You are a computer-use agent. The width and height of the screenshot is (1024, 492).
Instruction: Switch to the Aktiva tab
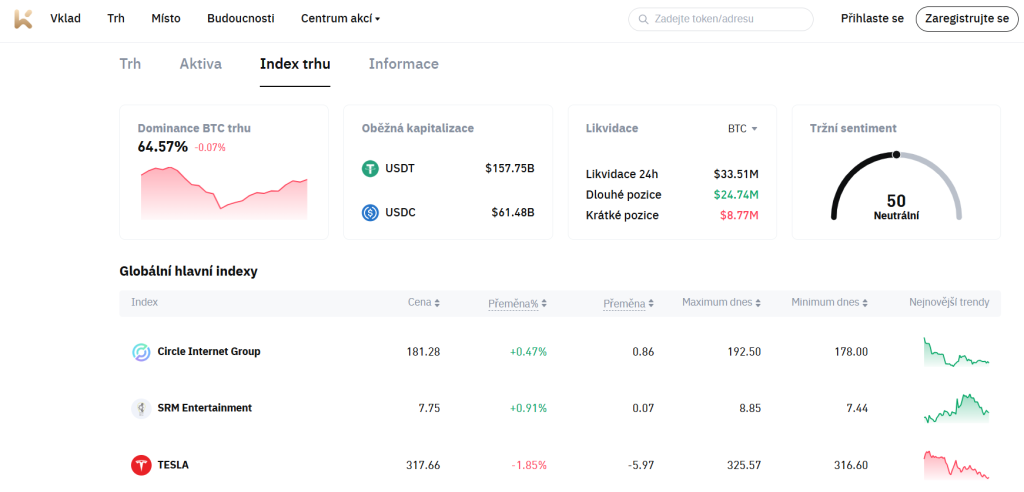click(200, 64)
